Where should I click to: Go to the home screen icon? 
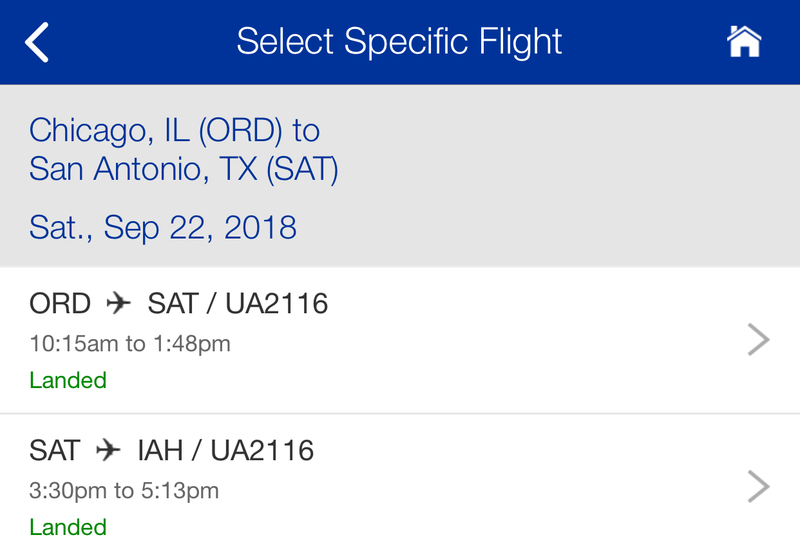744,41
